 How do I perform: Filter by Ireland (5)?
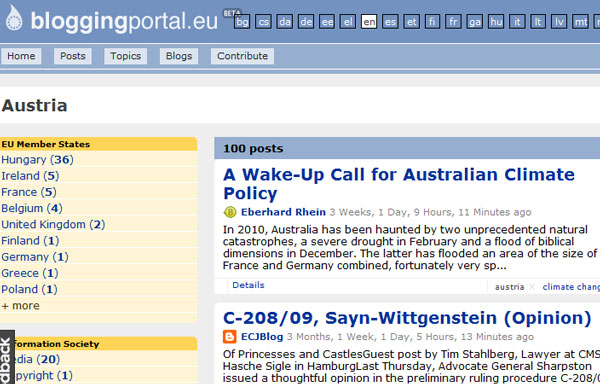30,176
